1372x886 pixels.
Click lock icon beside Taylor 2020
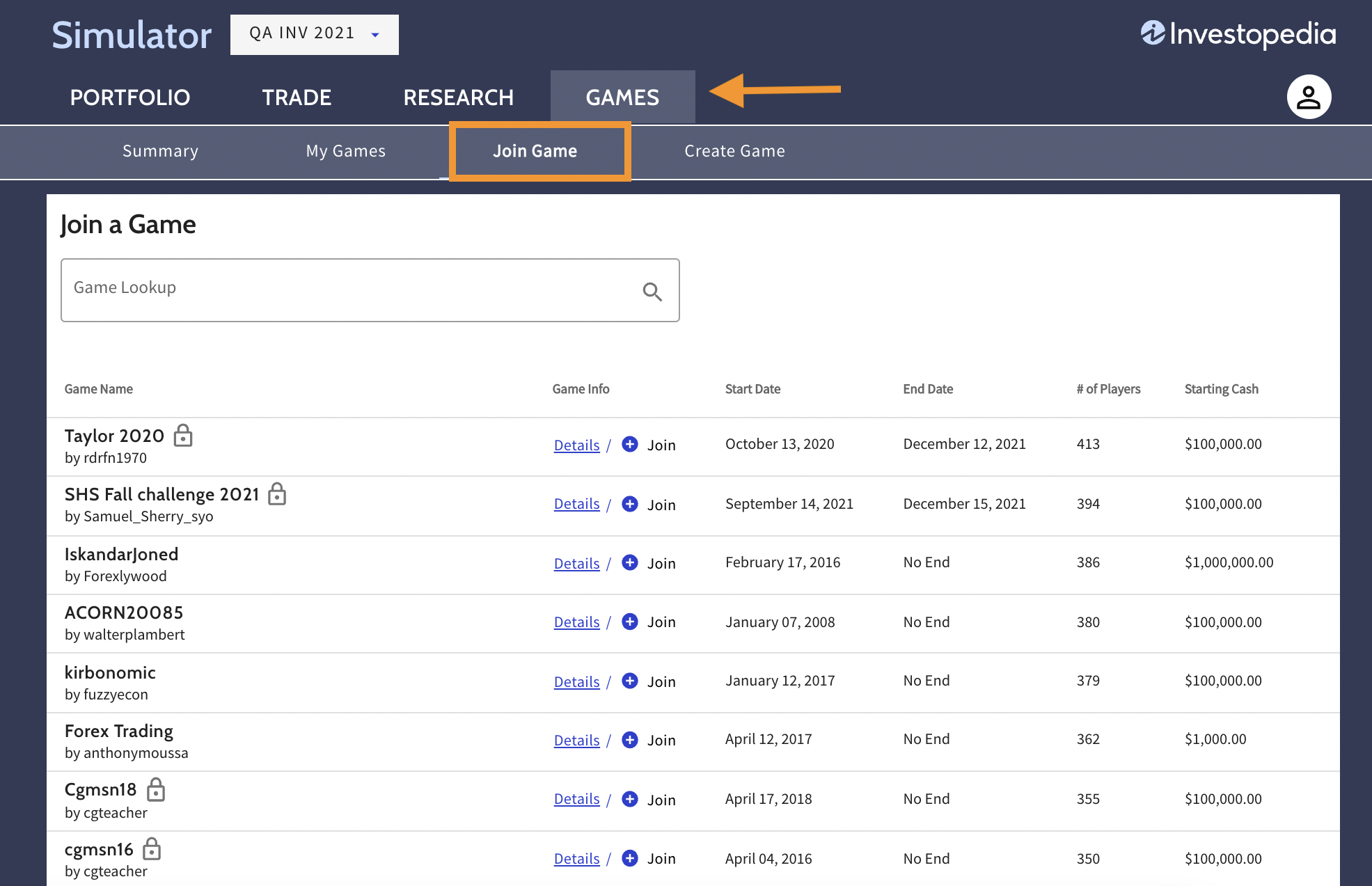pos(183,436)
